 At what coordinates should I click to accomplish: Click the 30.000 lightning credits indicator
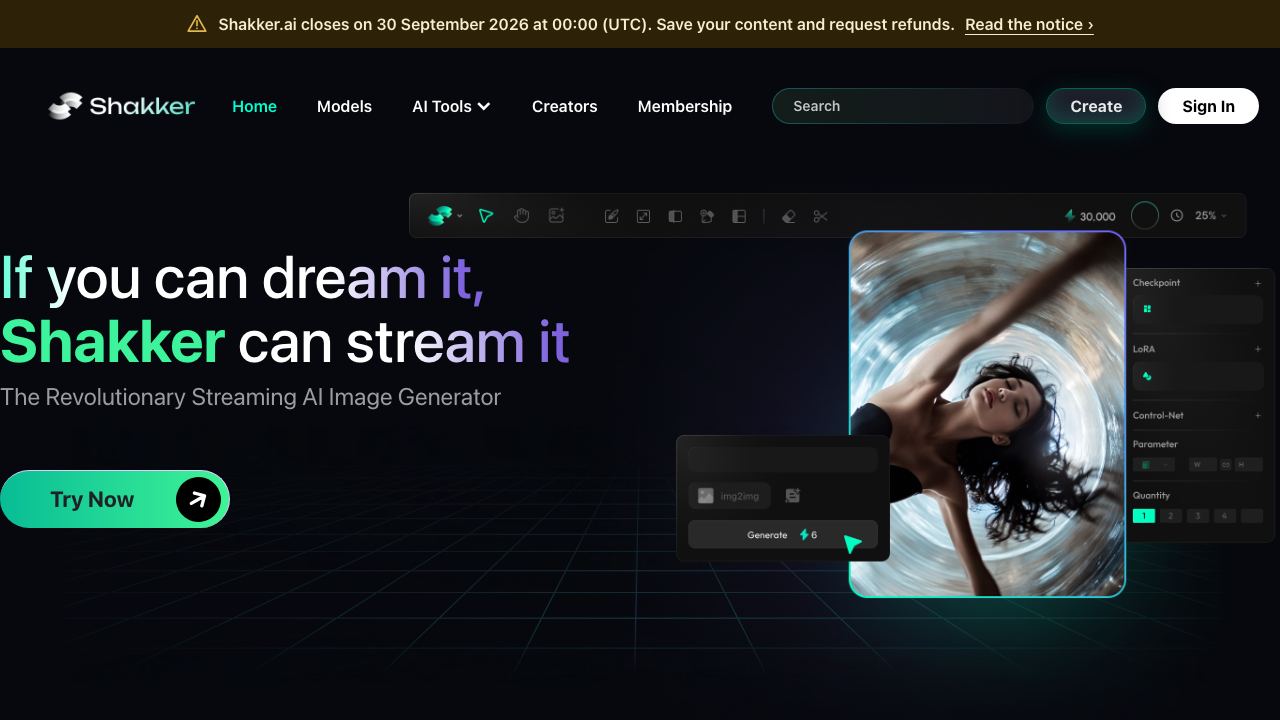tap(1090, 216)
